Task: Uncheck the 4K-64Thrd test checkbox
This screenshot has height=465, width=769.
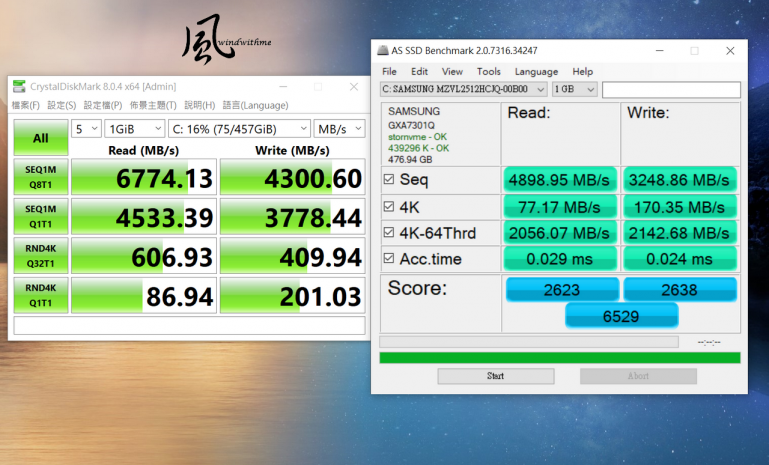Action: coord(389,233)
